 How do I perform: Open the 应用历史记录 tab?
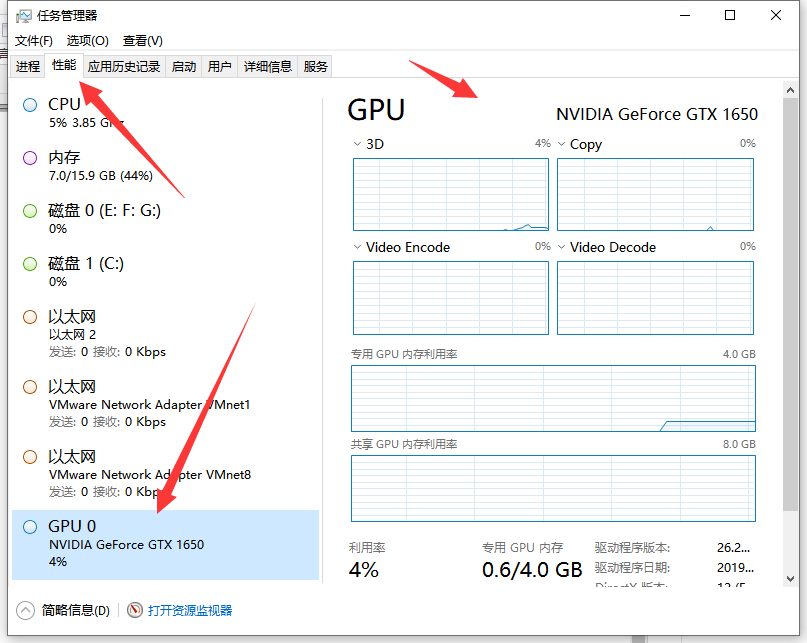coord(123,67)
